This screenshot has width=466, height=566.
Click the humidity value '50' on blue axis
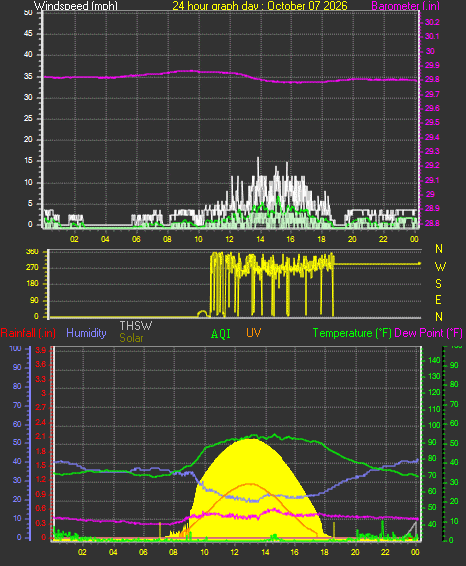tap(17, 443)
